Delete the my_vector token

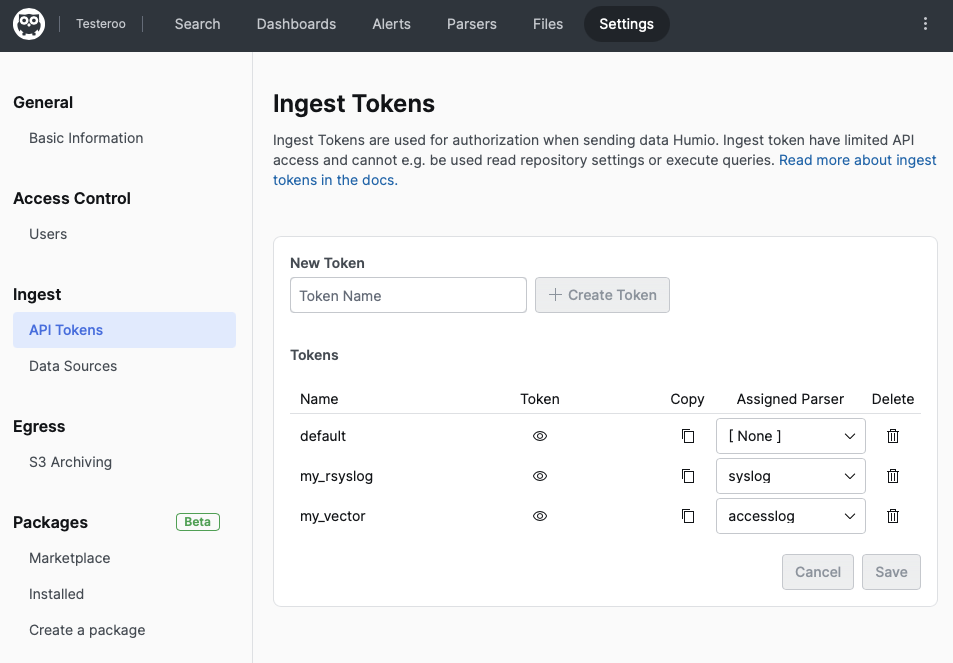(x=892, y=516)
